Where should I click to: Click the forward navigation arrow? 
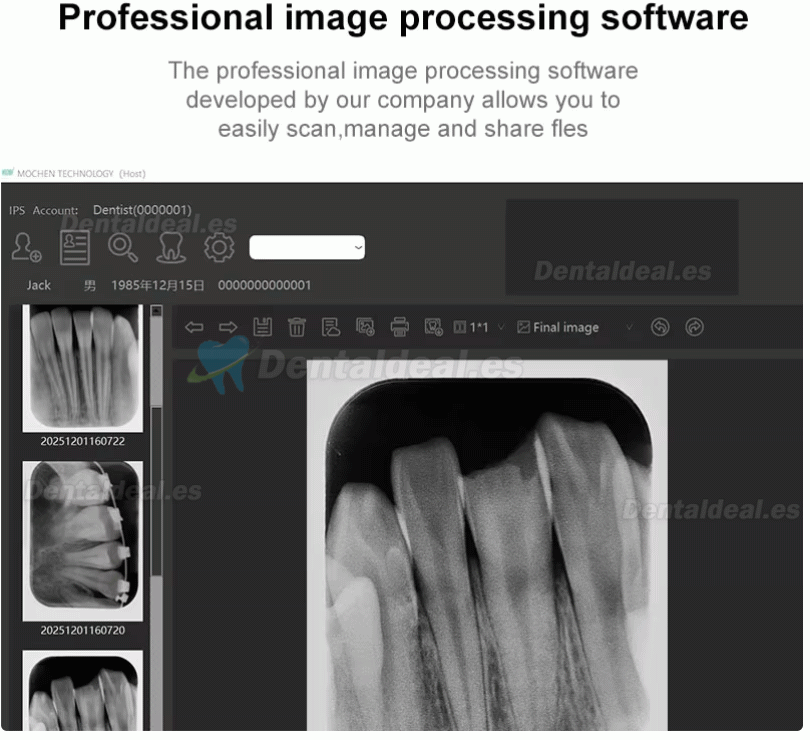(228, 327)
